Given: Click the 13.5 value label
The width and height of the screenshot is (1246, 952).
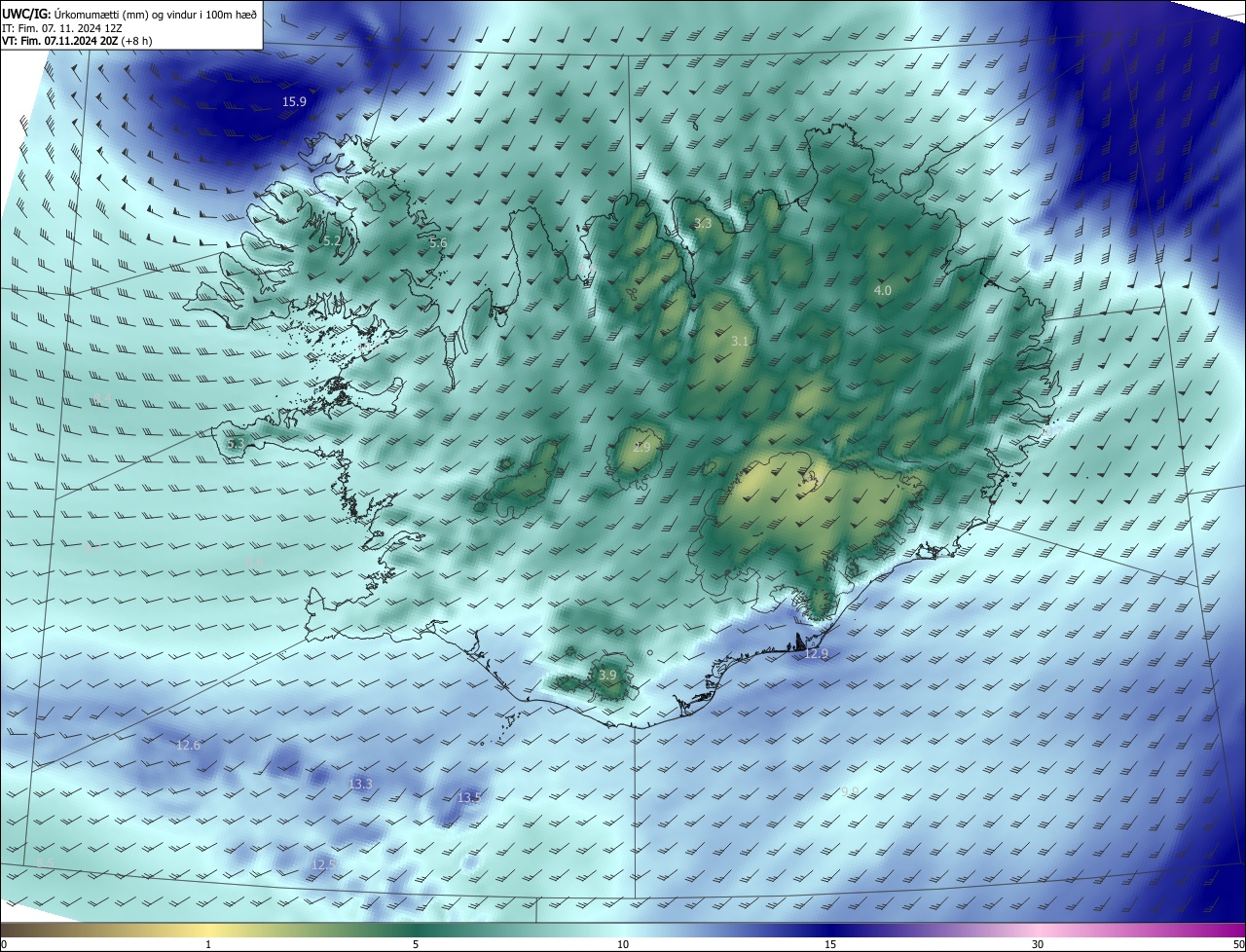Looking at the screenshot, I should coord(468,797).
